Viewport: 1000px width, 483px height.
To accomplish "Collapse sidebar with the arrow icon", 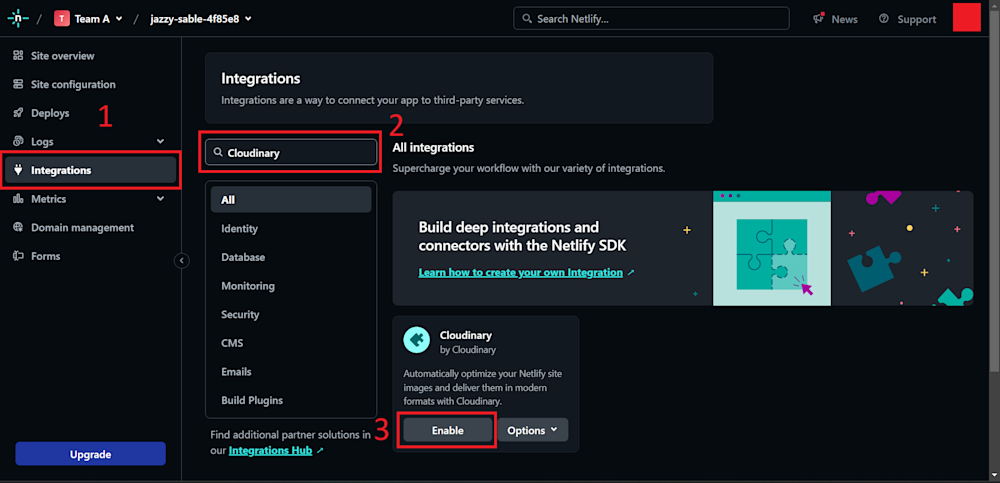I will pyautogui.click(x=182, y=260).
